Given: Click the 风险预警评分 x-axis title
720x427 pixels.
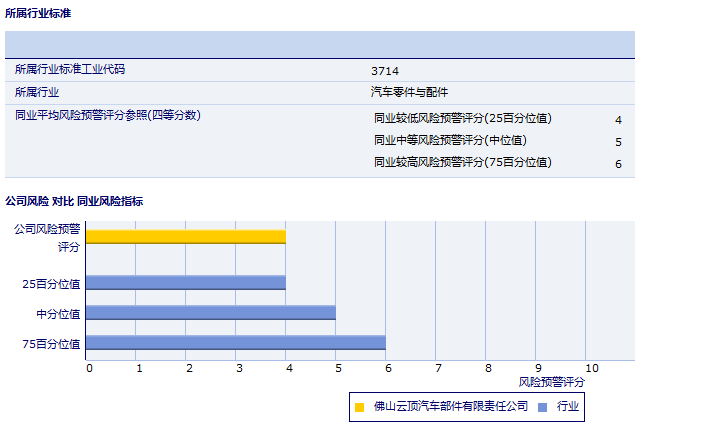Looking at the screenshot, I should click(552, 382).
